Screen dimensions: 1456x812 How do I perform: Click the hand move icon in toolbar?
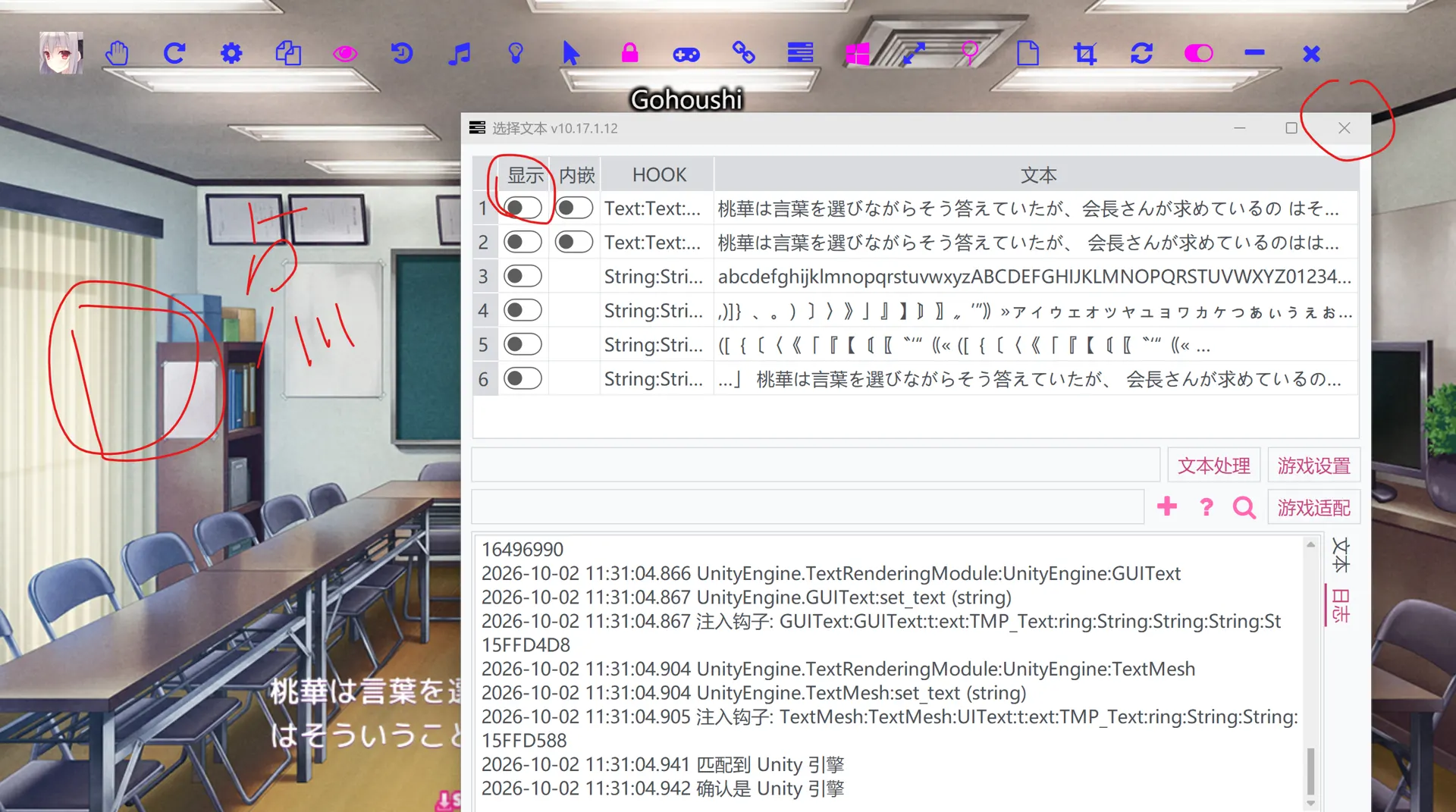[118, 54]
